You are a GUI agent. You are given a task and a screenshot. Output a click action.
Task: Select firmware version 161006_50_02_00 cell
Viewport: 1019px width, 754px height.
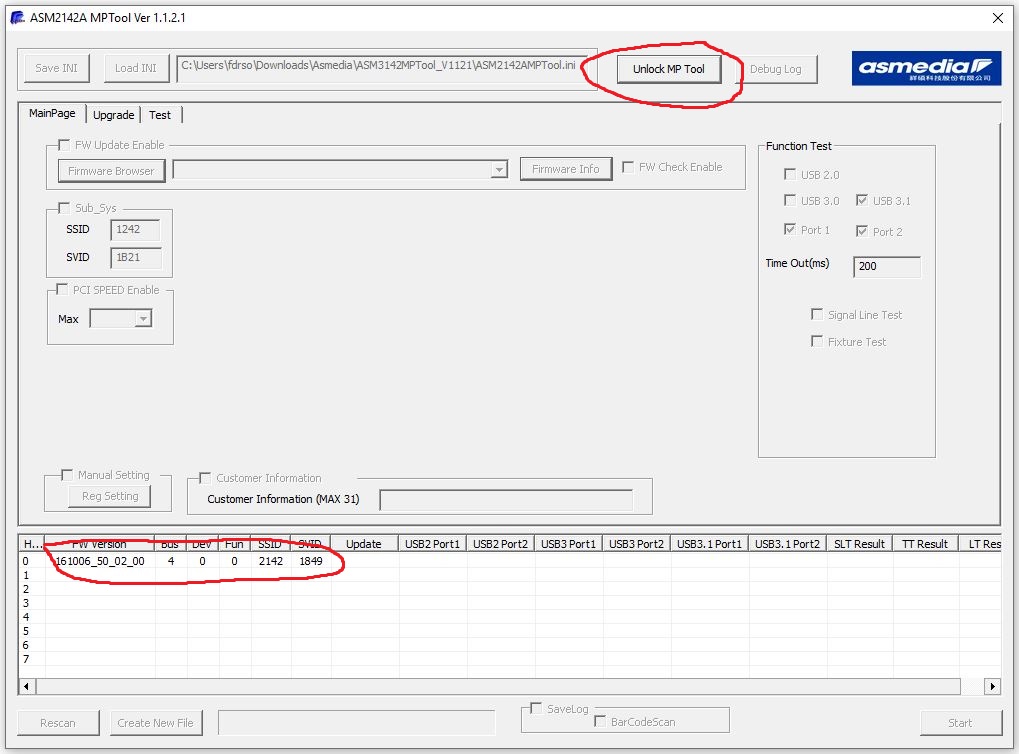coord(100,561)
